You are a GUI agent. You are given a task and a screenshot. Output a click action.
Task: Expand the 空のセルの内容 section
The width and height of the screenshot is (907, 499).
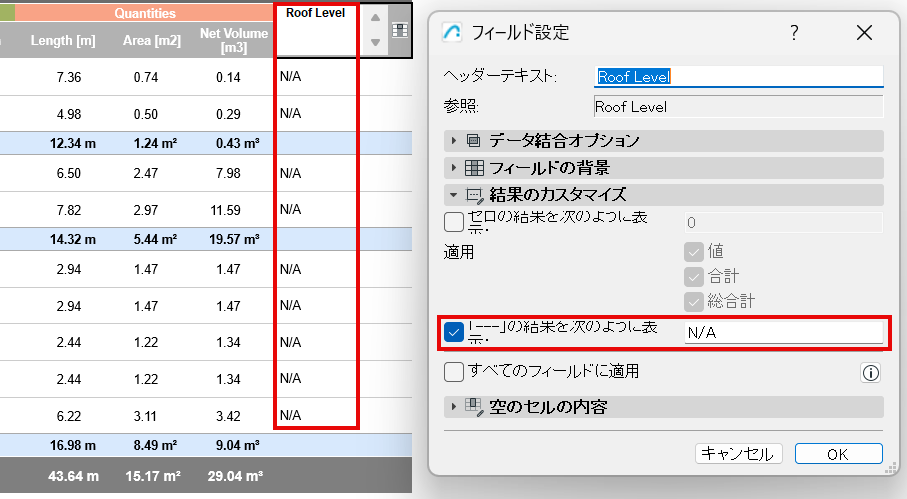[x=663, y=407]
